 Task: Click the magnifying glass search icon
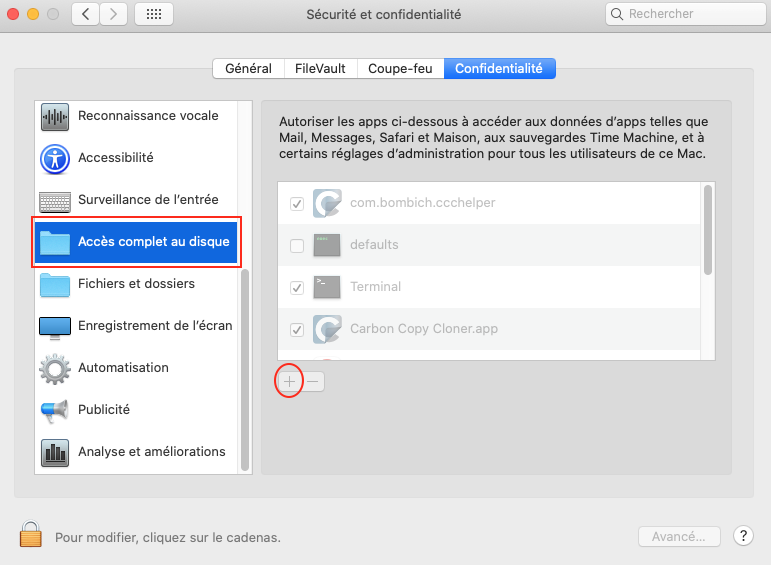tap(617, 14)
